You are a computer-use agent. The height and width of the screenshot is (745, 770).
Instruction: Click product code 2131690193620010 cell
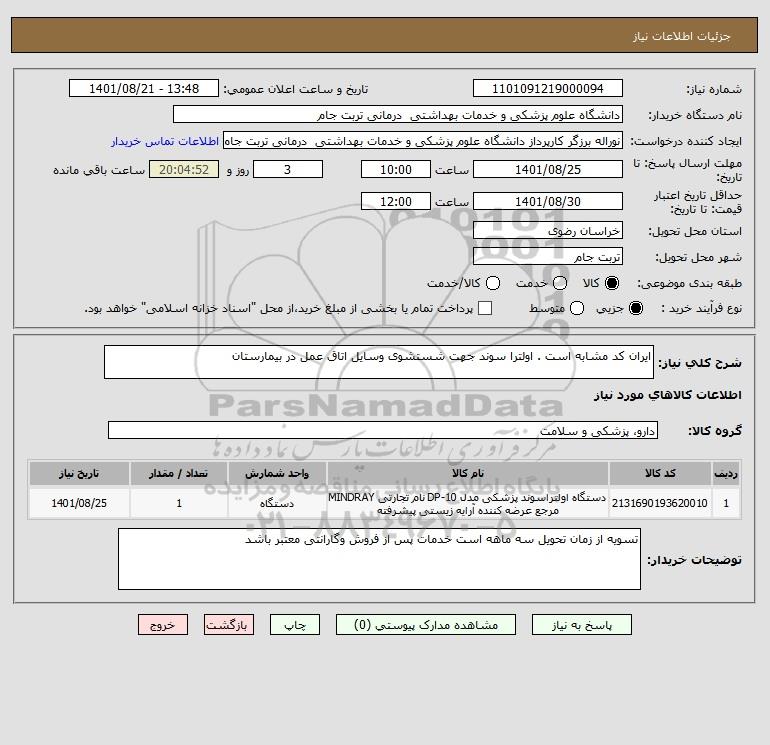pos(660,503)
